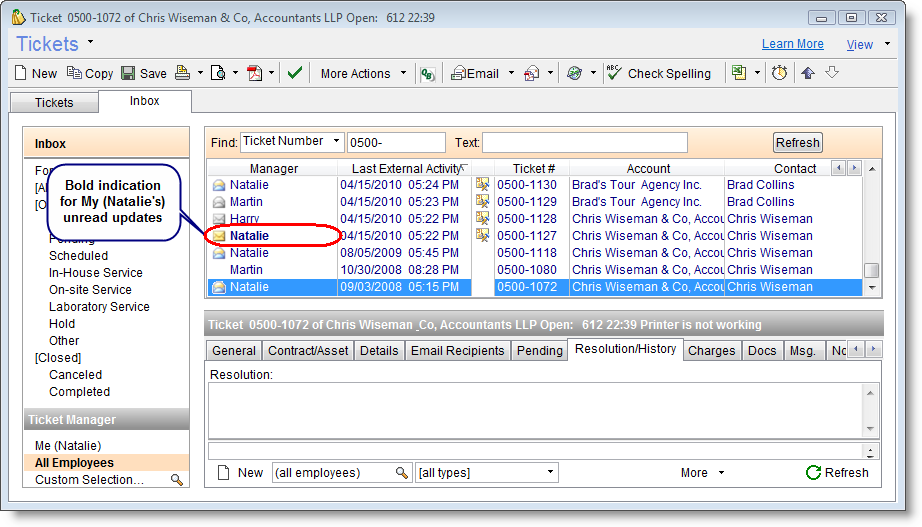
Task: Click the Email envelope toolbar icon
Action: 459,73
